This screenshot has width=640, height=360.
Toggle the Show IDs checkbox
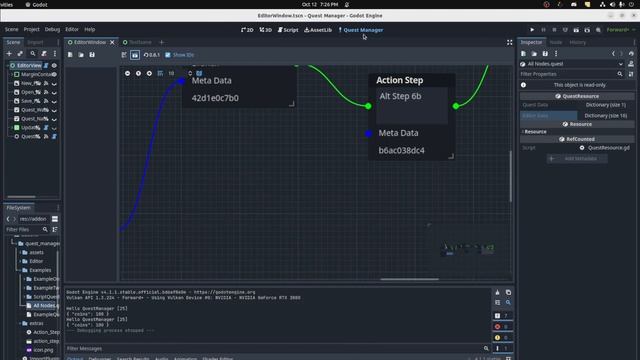click(x=180, y=55)
